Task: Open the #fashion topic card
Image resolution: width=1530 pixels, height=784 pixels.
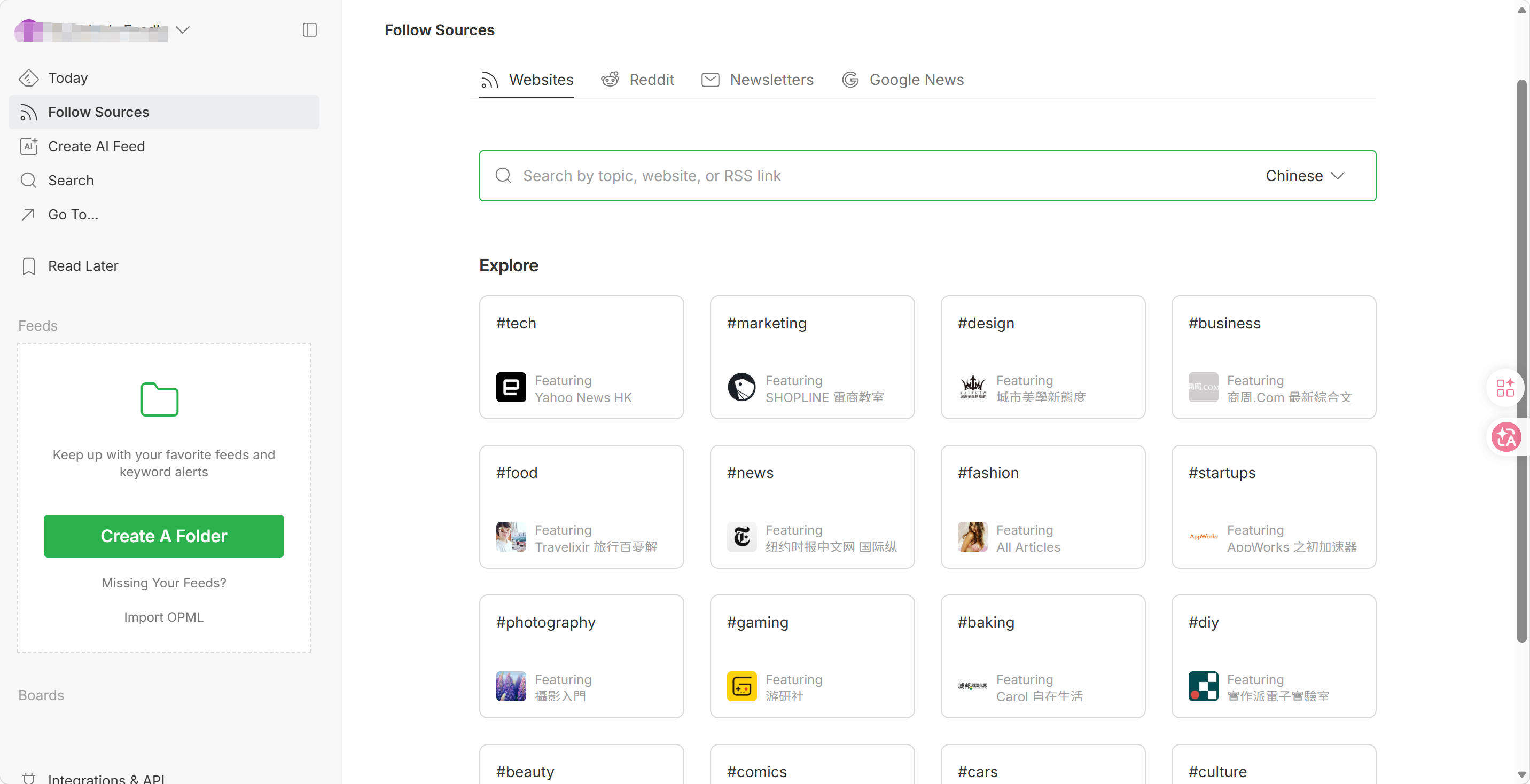Action: pyautogui.click(x=1043, y=507)
